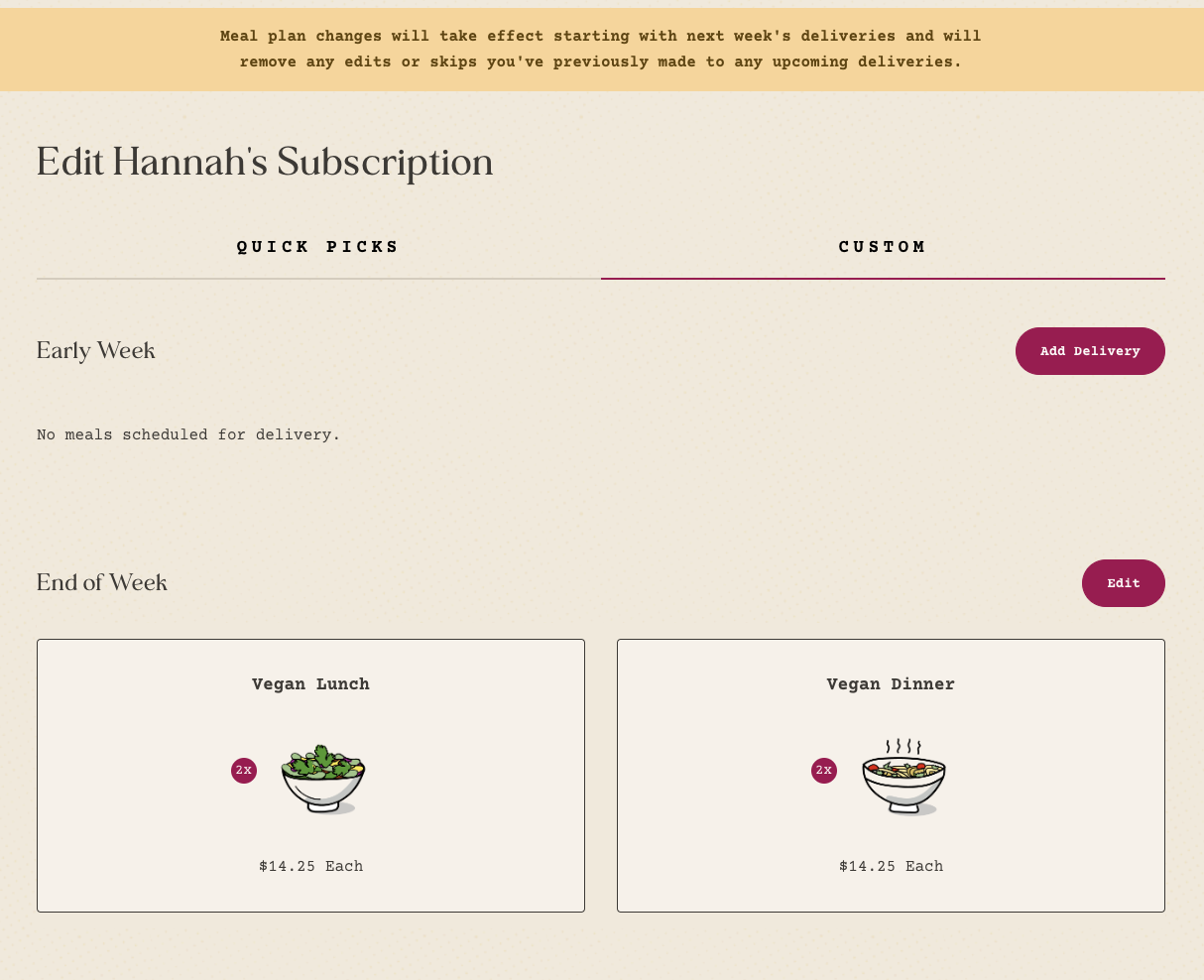Click the 2x quantity badge on Vegan Dinner

coord(824,771)
